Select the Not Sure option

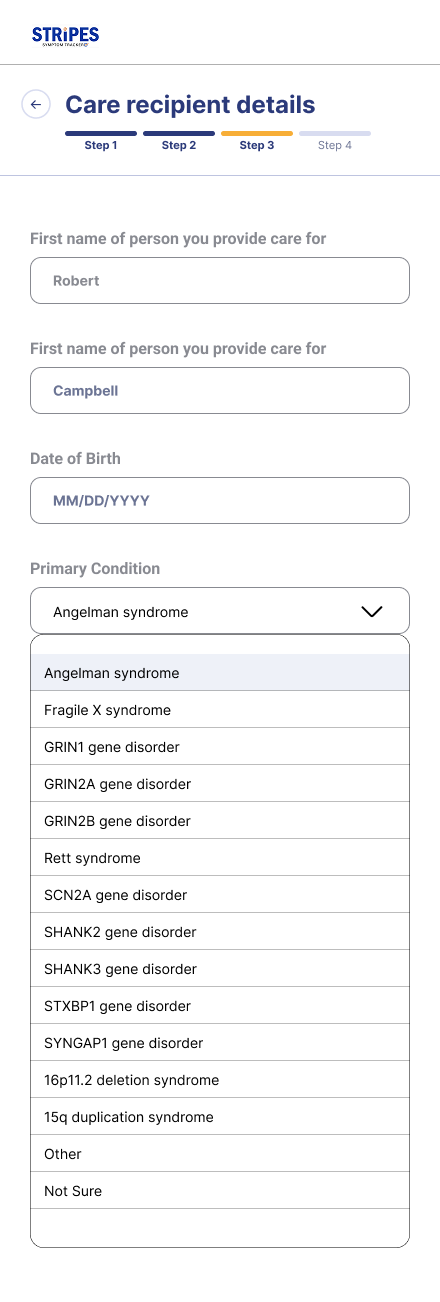click(220, 1191)
